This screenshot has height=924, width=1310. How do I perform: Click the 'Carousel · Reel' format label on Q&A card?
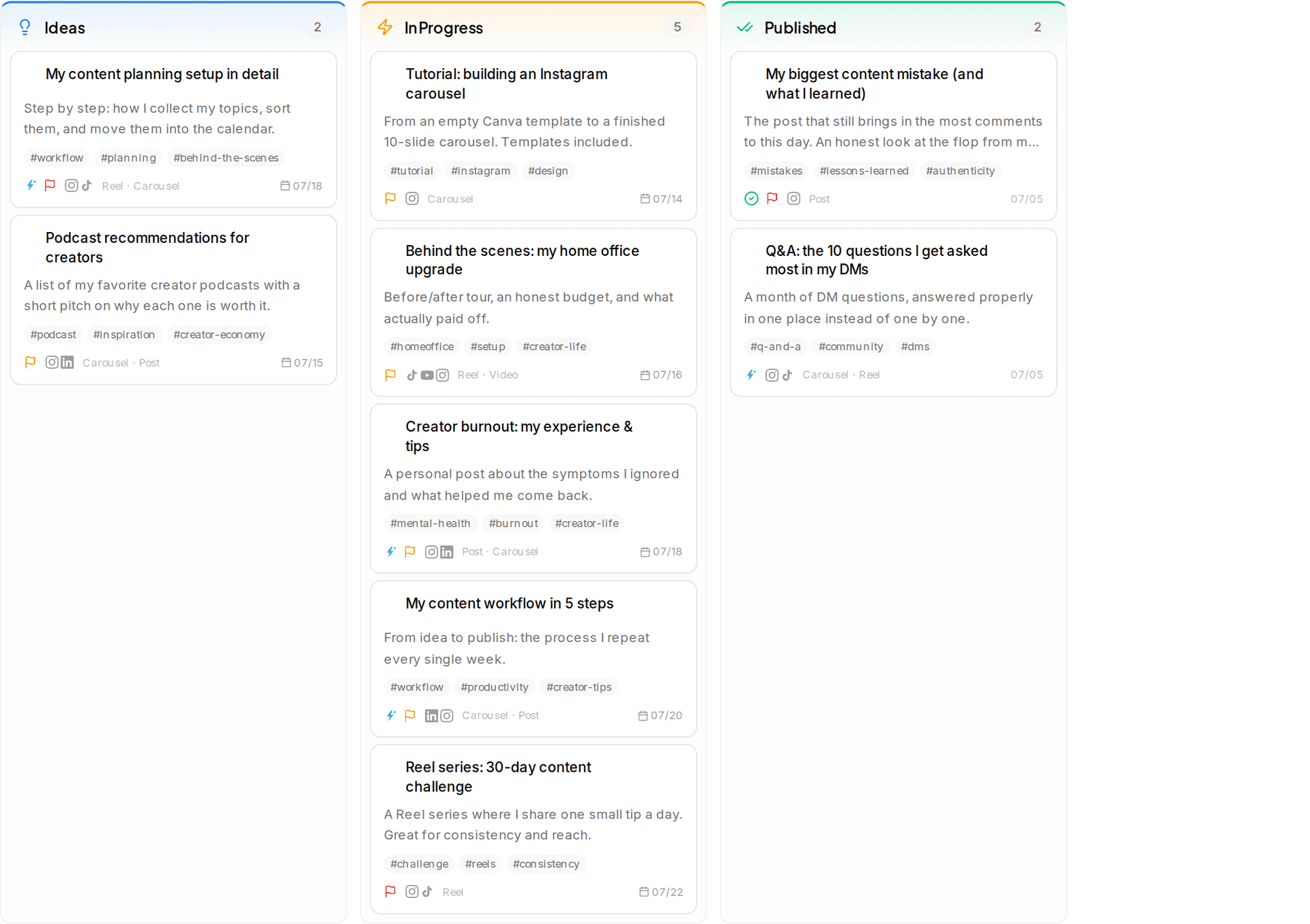click(x=841, y=375)
